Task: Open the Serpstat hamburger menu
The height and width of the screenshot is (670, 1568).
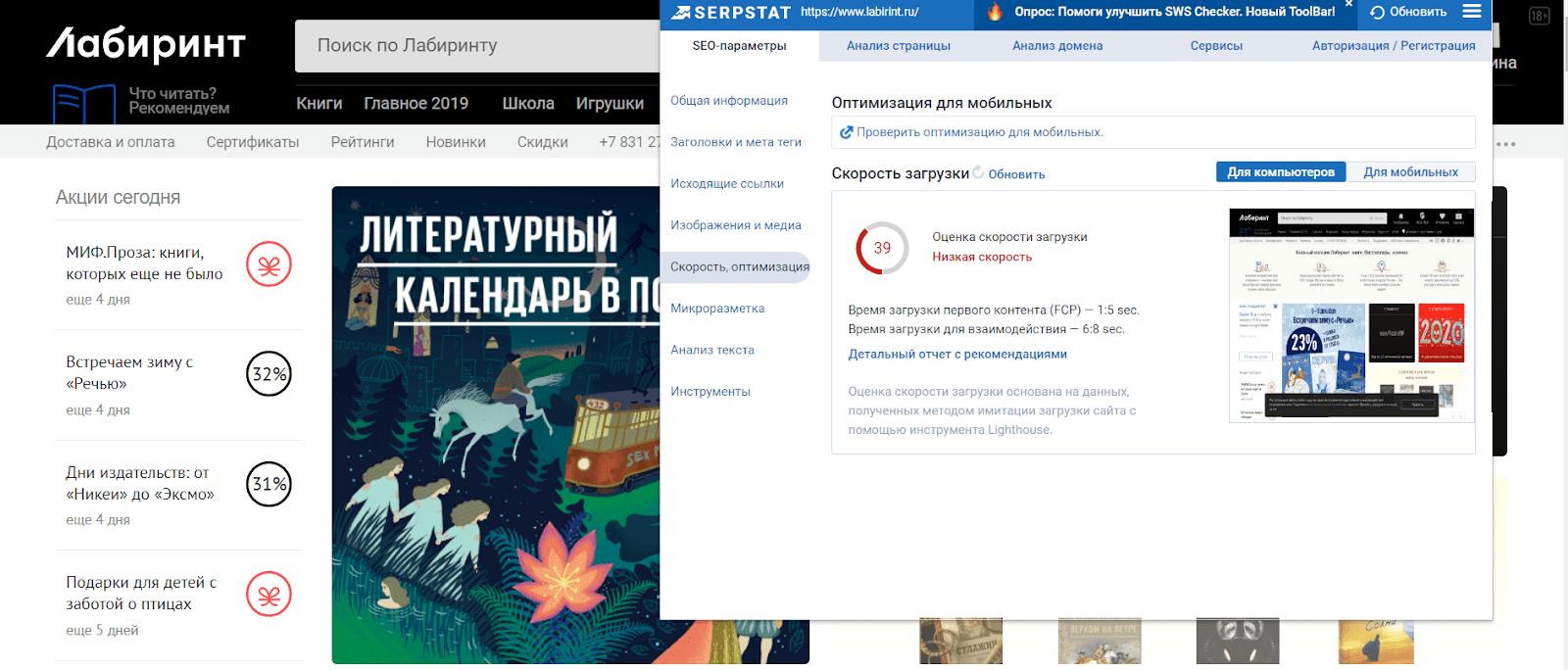Action: (x=1472, y=12)
